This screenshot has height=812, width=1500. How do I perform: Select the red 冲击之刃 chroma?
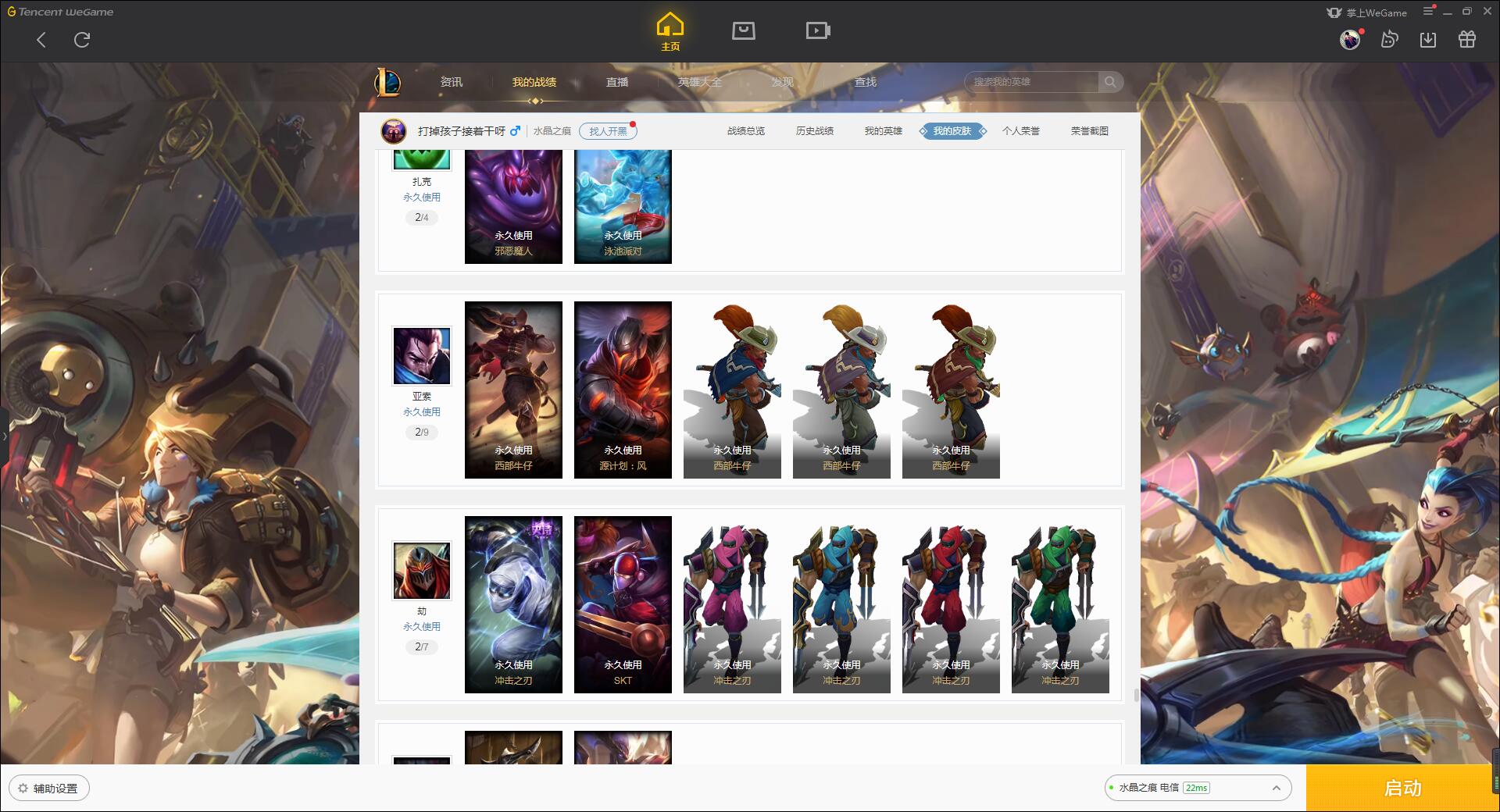(951, 604)
